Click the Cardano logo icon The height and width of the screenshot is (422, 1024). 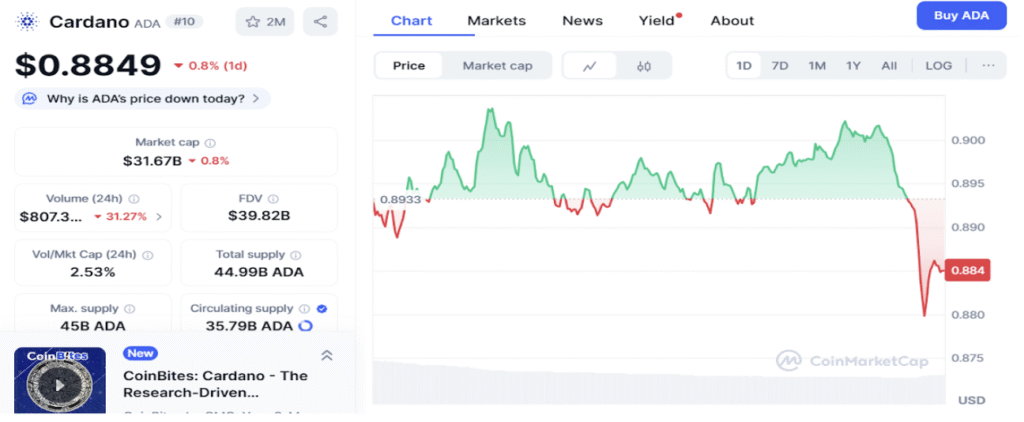(27, 21)
